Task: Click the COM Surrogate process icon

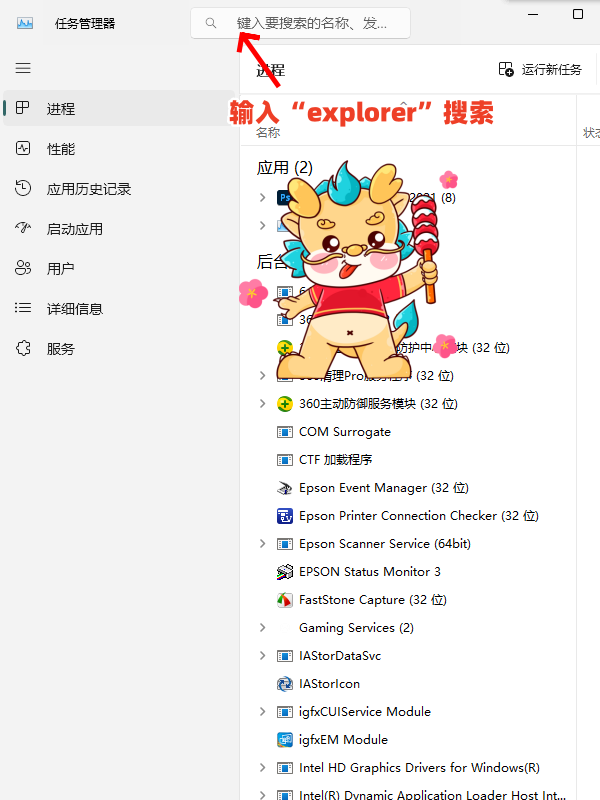Action: [285, 432]
